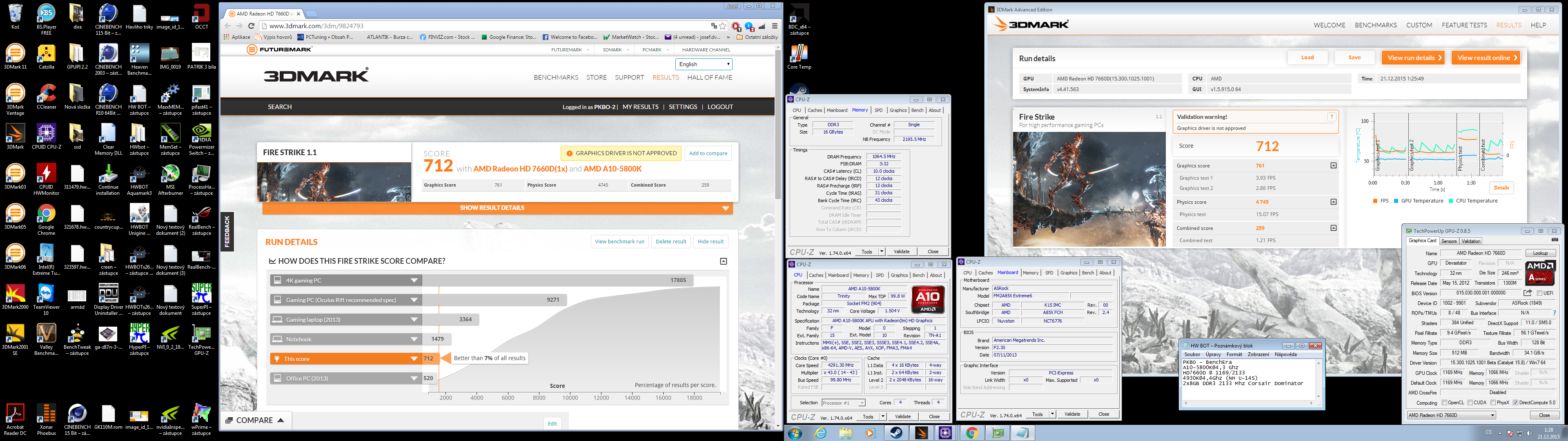
Task: Open CCleaner from the desktop
Action: 46,97
